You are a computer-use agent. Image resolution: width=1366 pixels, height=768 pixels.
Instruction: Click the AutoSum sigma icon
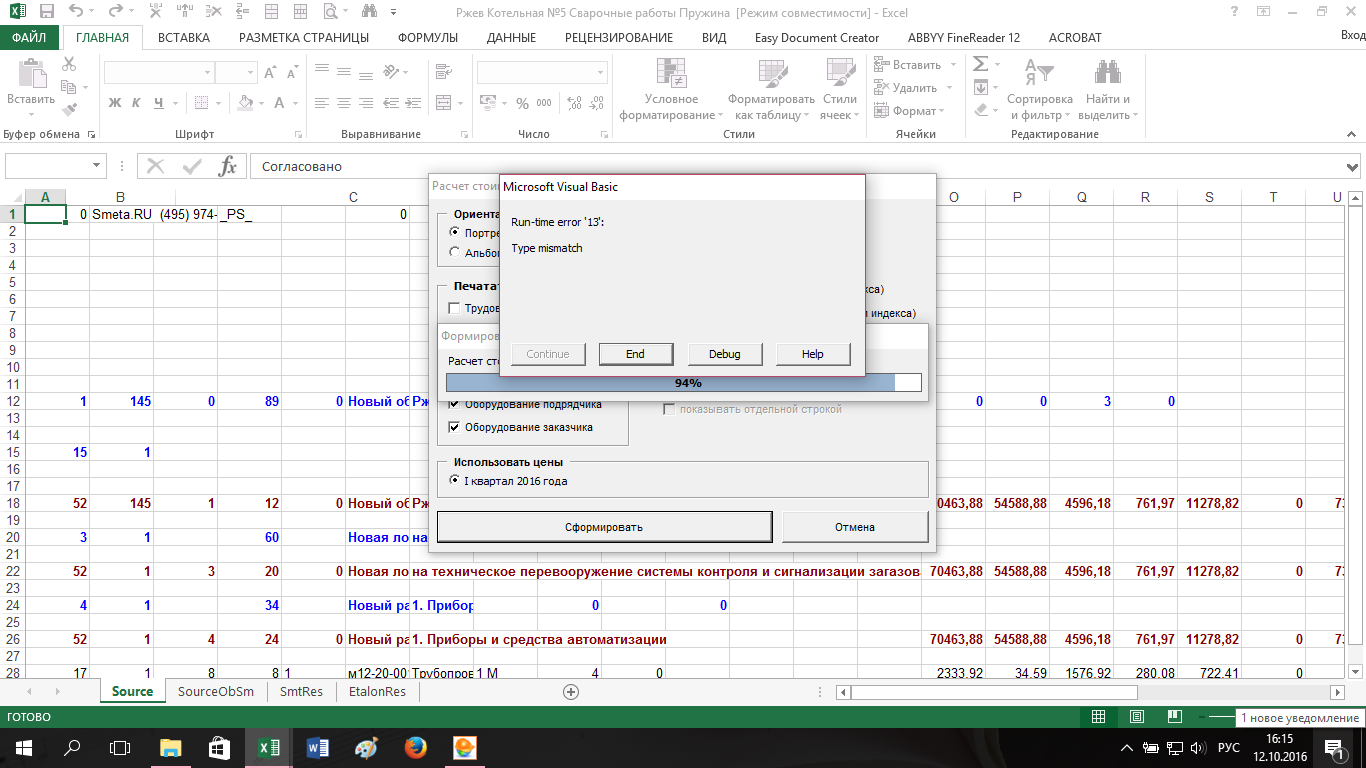click(x=980, y=64)
